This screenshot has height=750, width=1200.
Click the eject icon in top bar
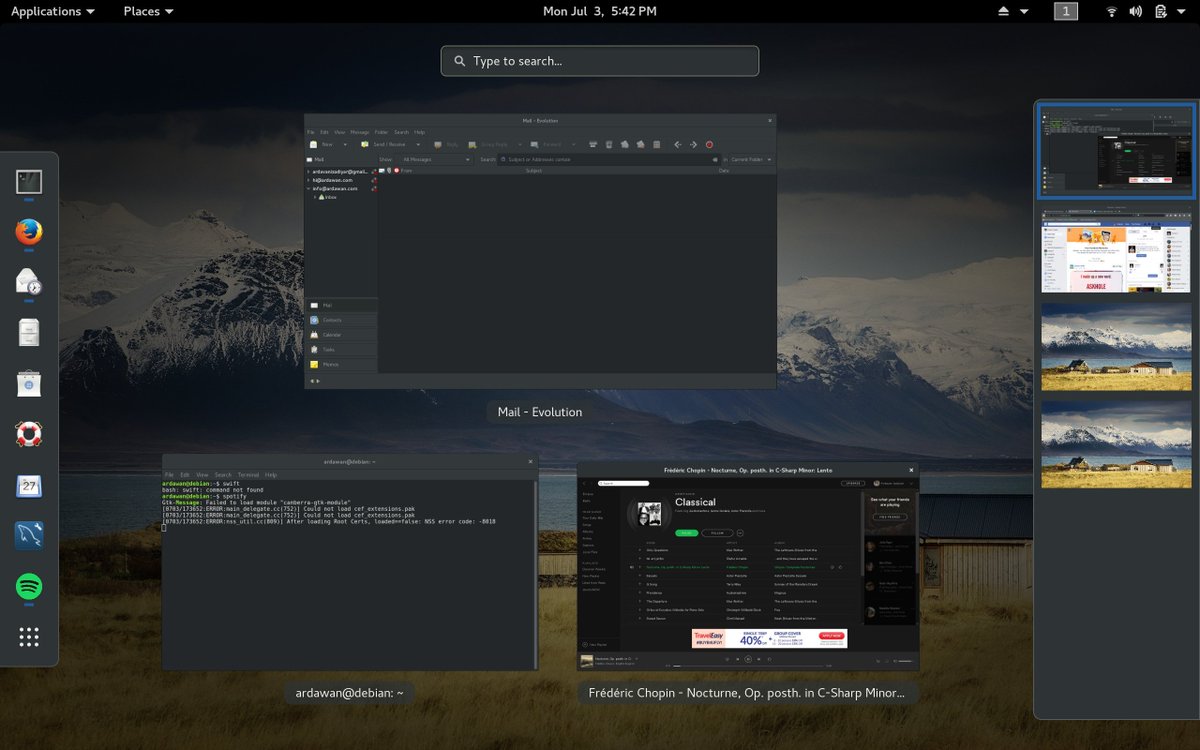(1004, 11)
